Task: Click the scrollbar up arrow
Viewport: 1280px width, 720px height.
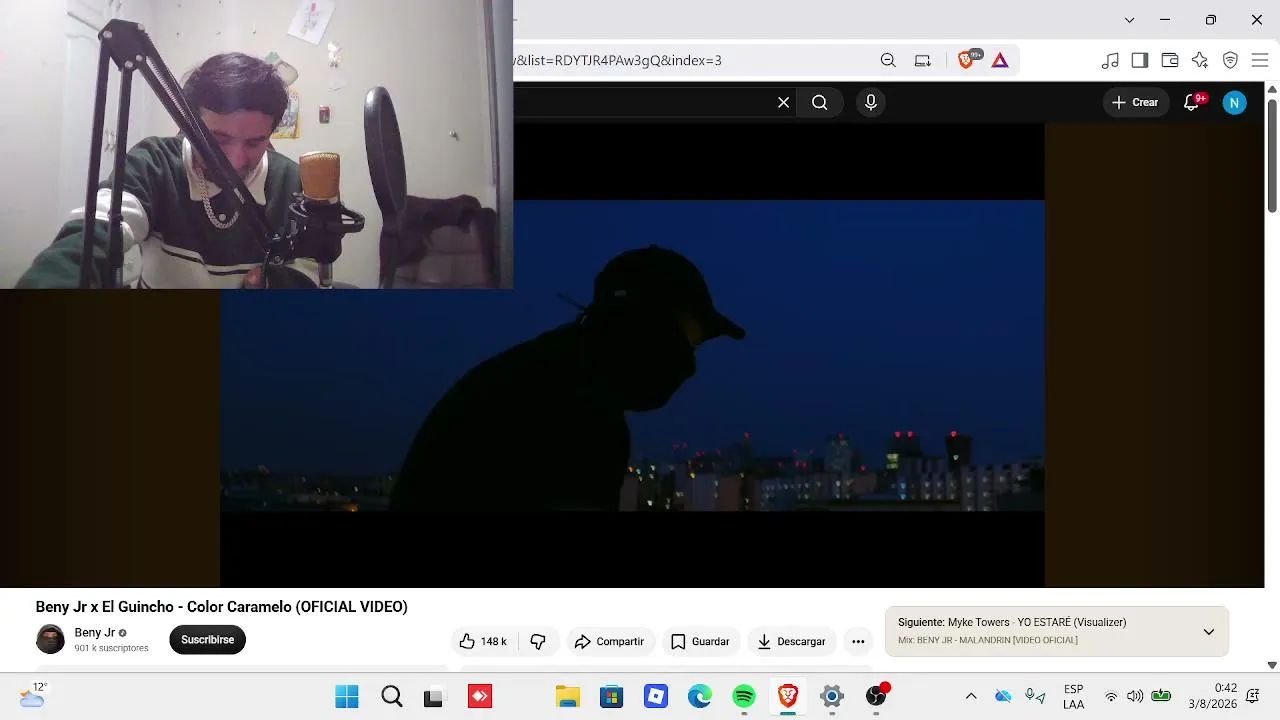Action: pyautogui.click(x=1272, y=89)
